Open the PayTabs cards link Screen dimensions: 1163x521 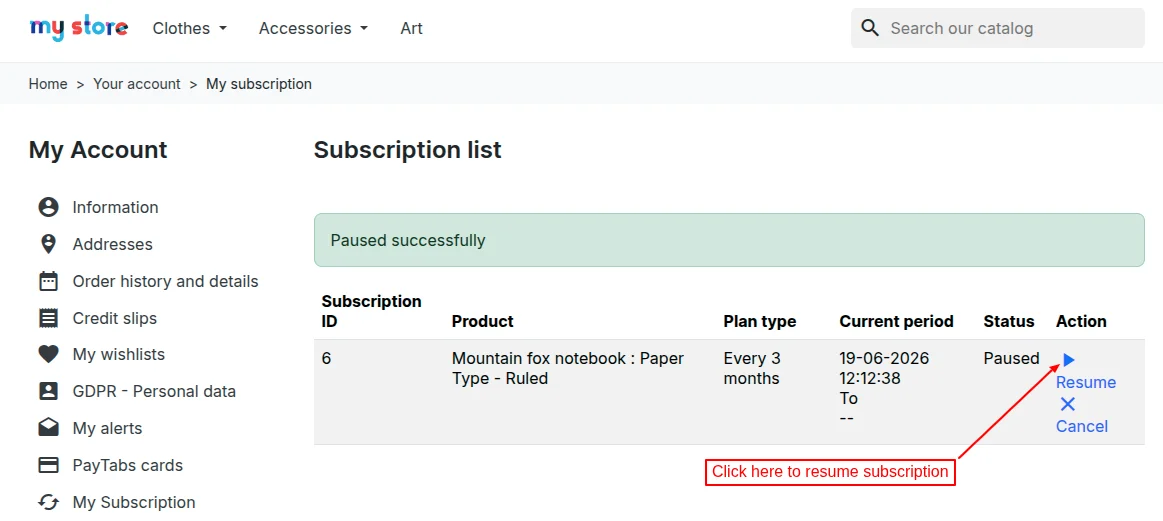(x=128, y=465)
